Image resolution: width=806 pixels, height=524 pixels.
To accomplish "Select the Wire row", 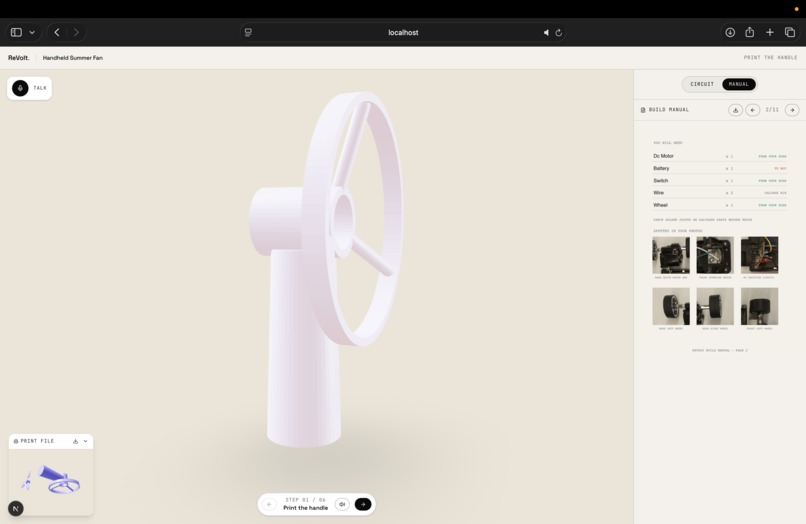I will pos(720,193).
